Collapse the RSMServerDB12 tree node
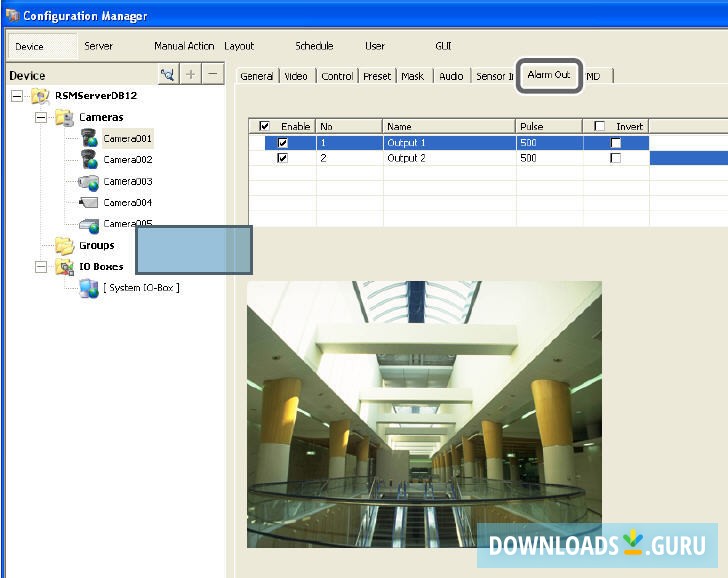Screen dimensions: 728x578 (17, 96)
